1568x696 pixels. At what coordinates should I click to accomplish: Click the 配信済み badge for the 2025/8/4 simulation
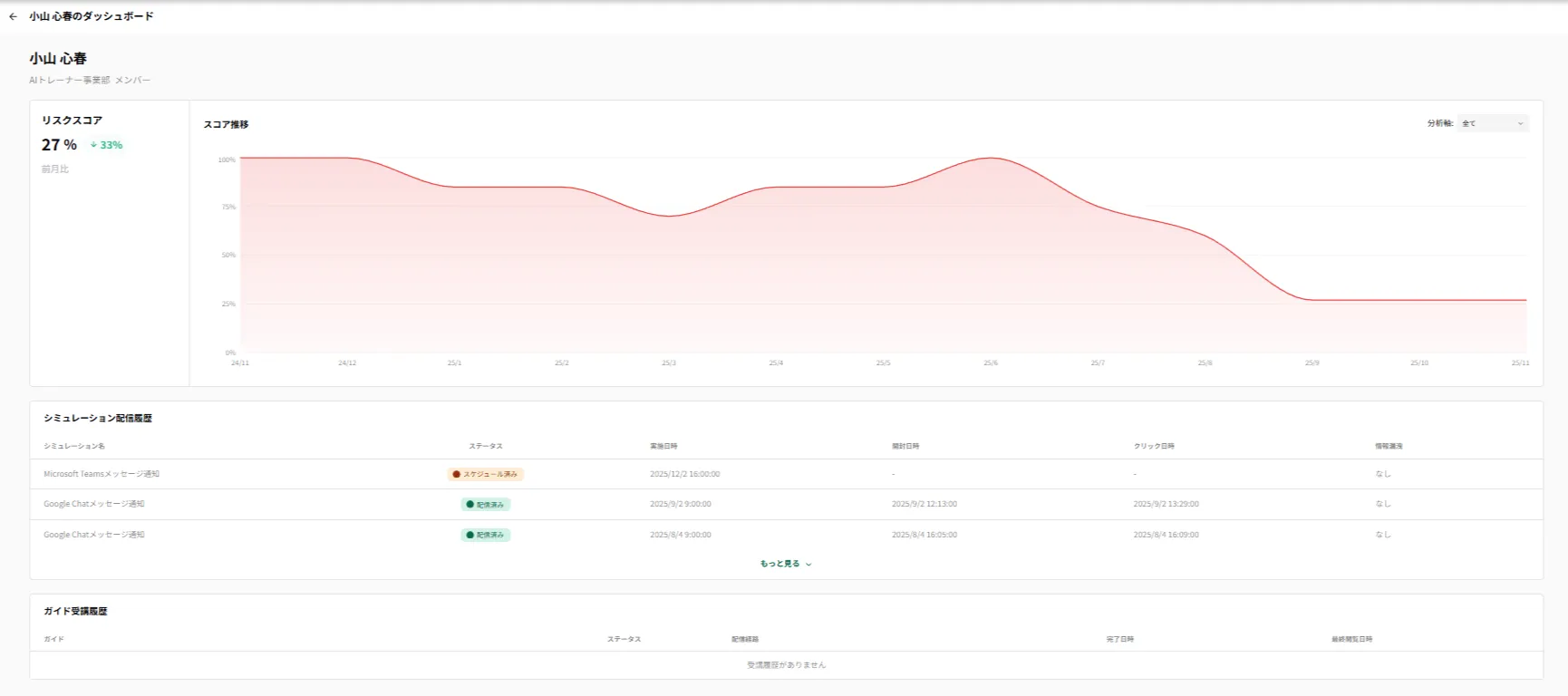(486, 535)
